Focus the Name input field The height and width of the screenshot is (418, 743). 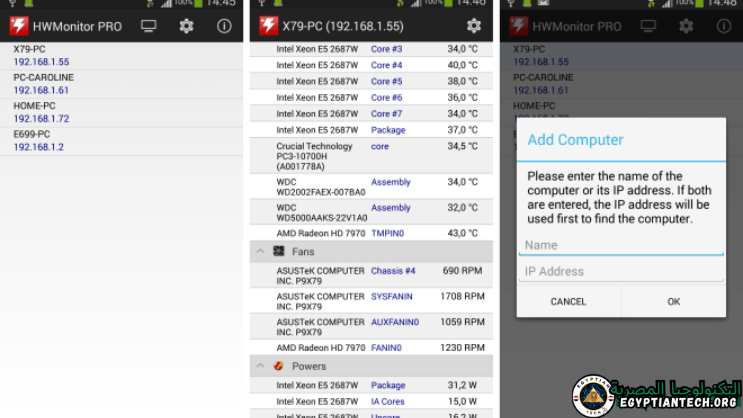[x=620, y=245]
